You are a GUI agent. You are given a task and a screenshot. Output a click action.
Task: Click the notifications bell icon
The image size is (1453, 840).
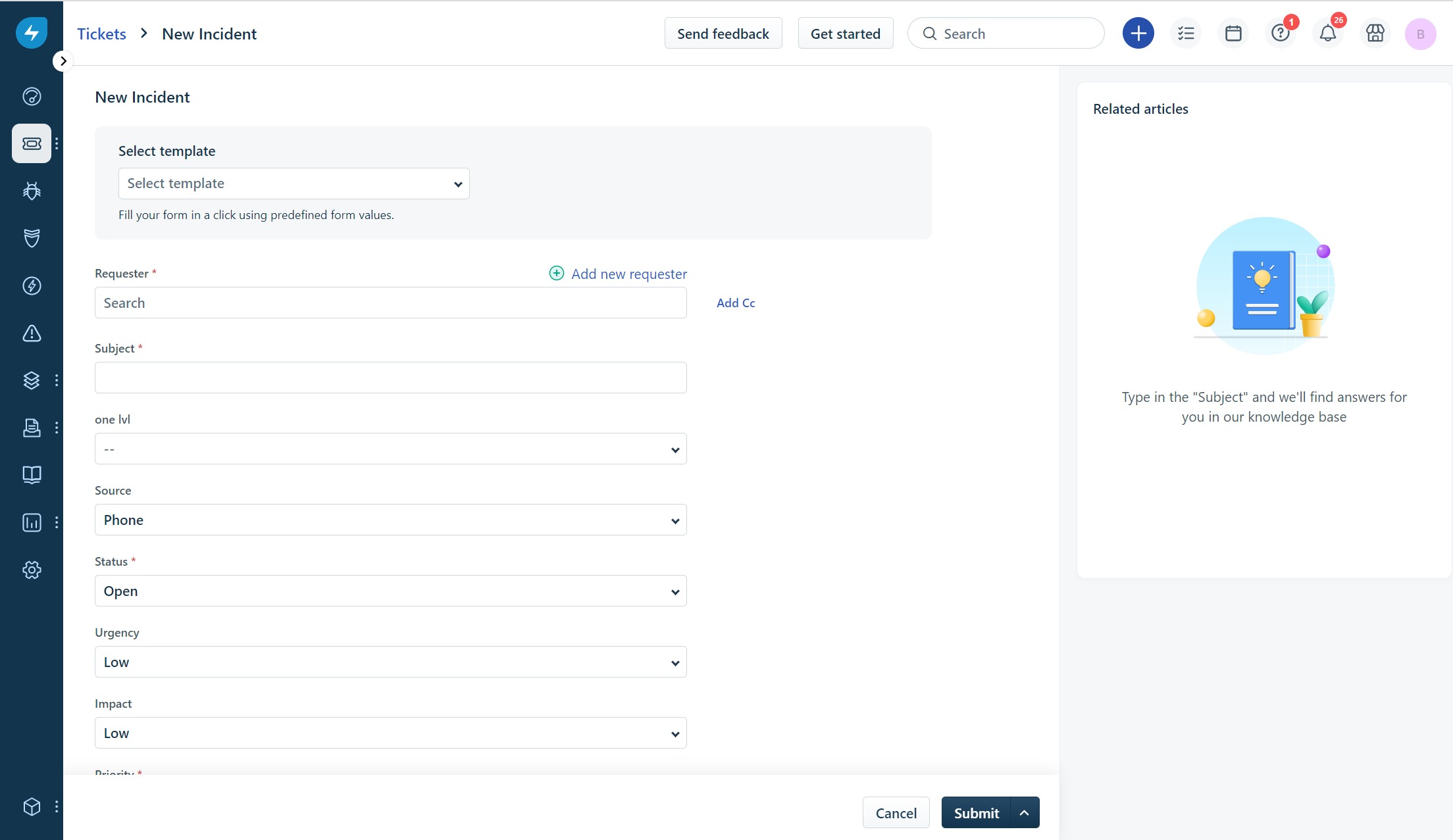(1327, 34)
